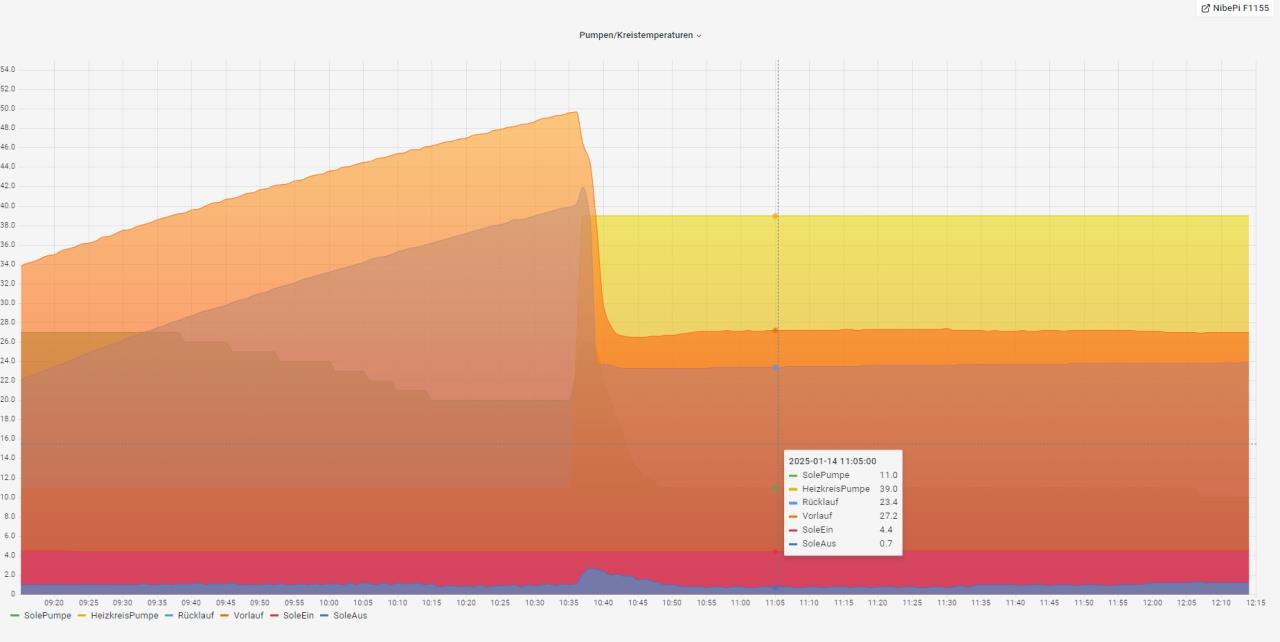Select the HeizkreisPumpe data point on the crosshair
The width and height of the screenshot is (1280, 642).
click(775, 216)
